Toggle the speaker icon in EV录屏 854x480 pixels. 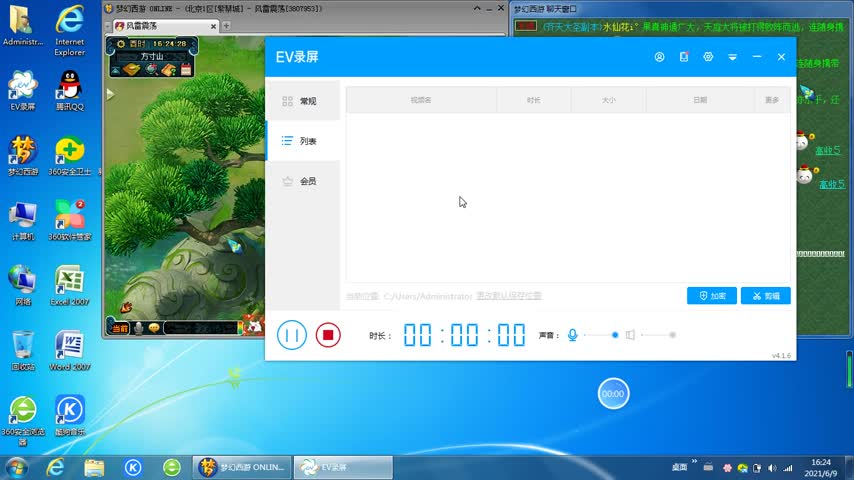[x=630, y=335]
